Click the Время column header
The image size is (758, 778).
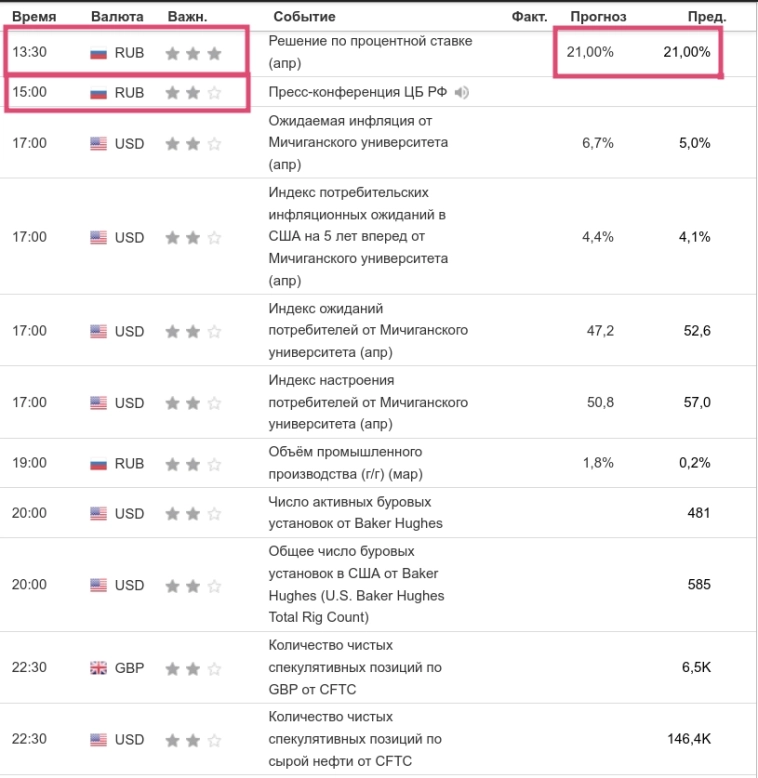point(34,17)
